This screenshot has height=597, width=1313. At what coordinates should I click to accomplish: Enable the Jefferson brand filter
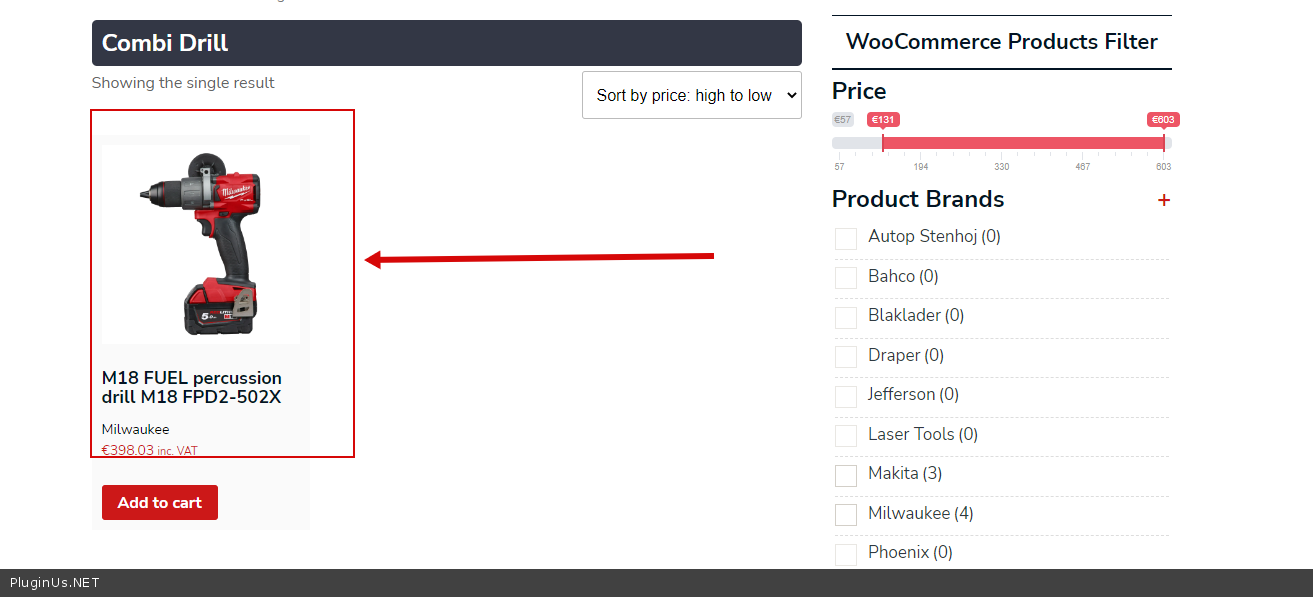pyautogui.click(x=846, y=396)
